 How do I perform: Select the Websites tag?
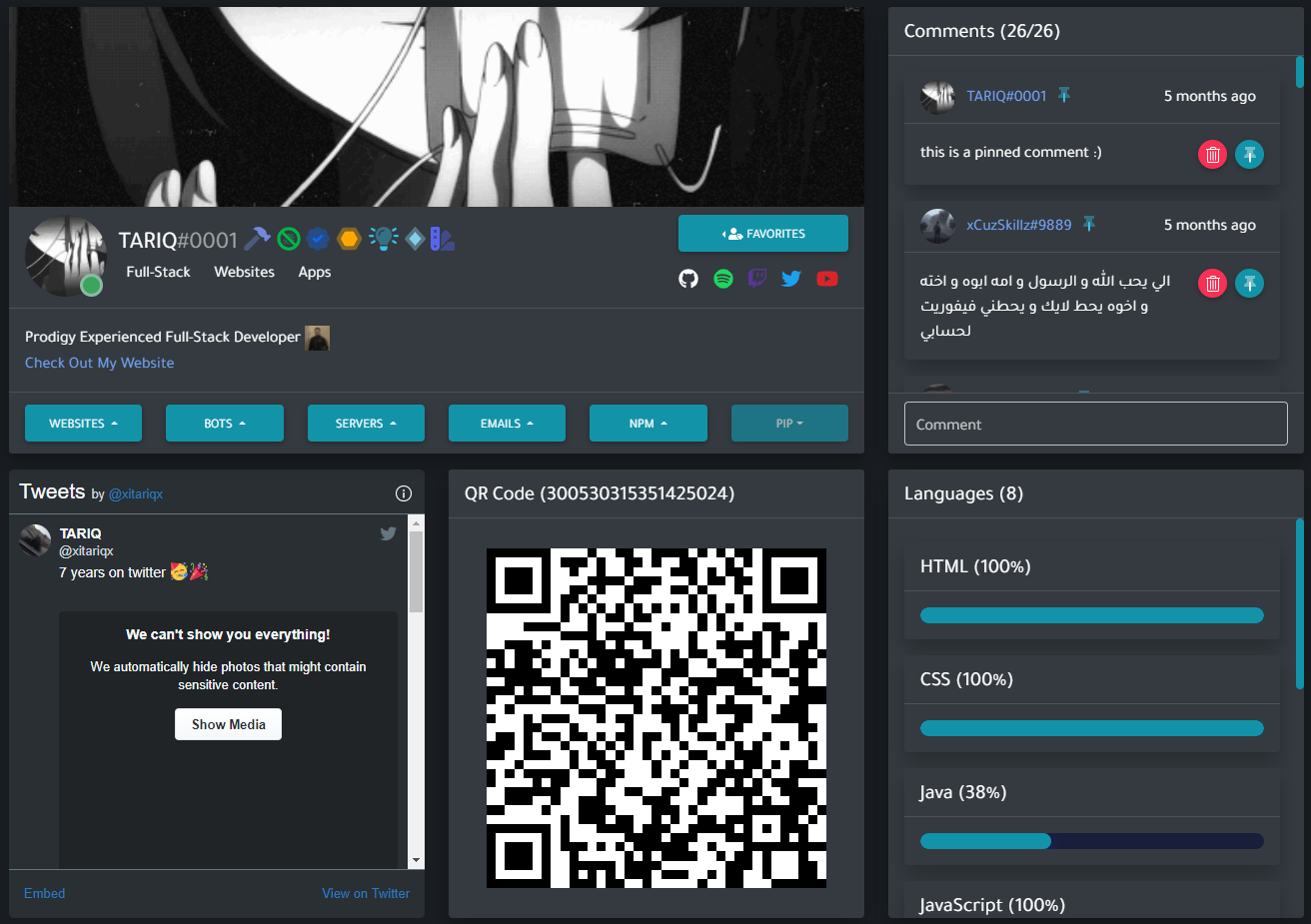[244, 272]
